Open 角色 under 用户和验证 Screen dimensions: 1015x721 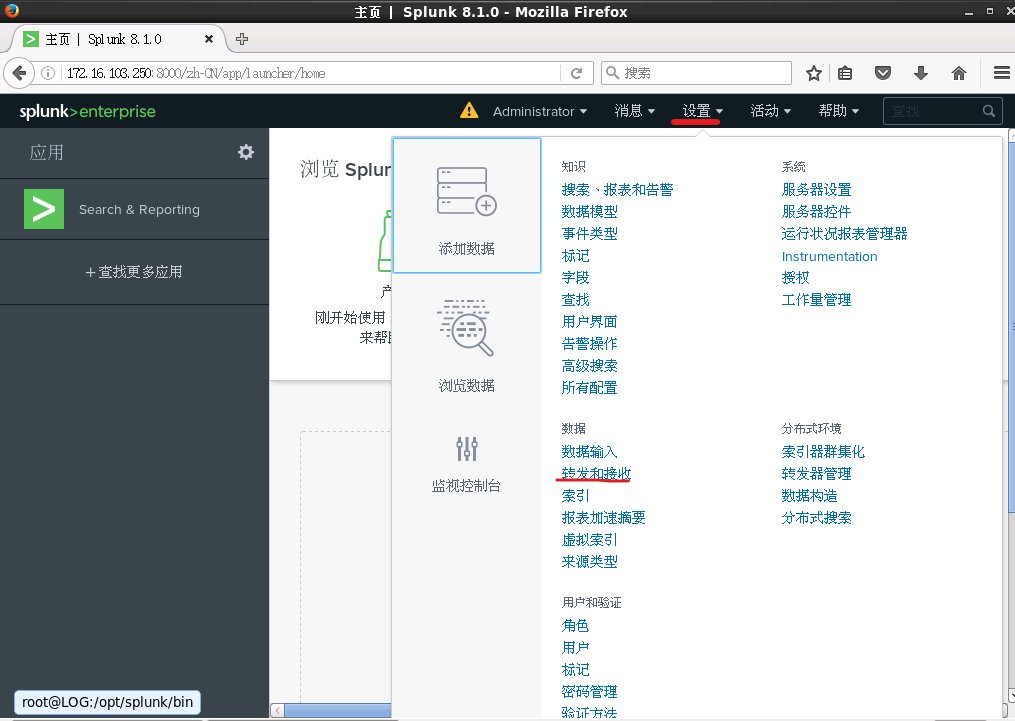pos(575,626)
